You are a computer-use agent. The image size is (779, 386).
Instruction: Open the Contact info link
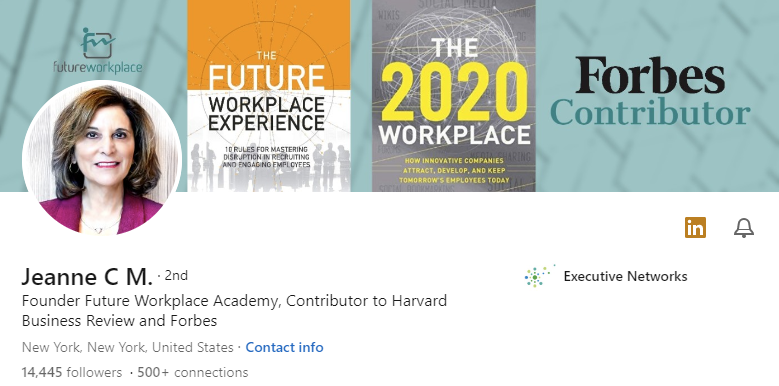point(284,347)
